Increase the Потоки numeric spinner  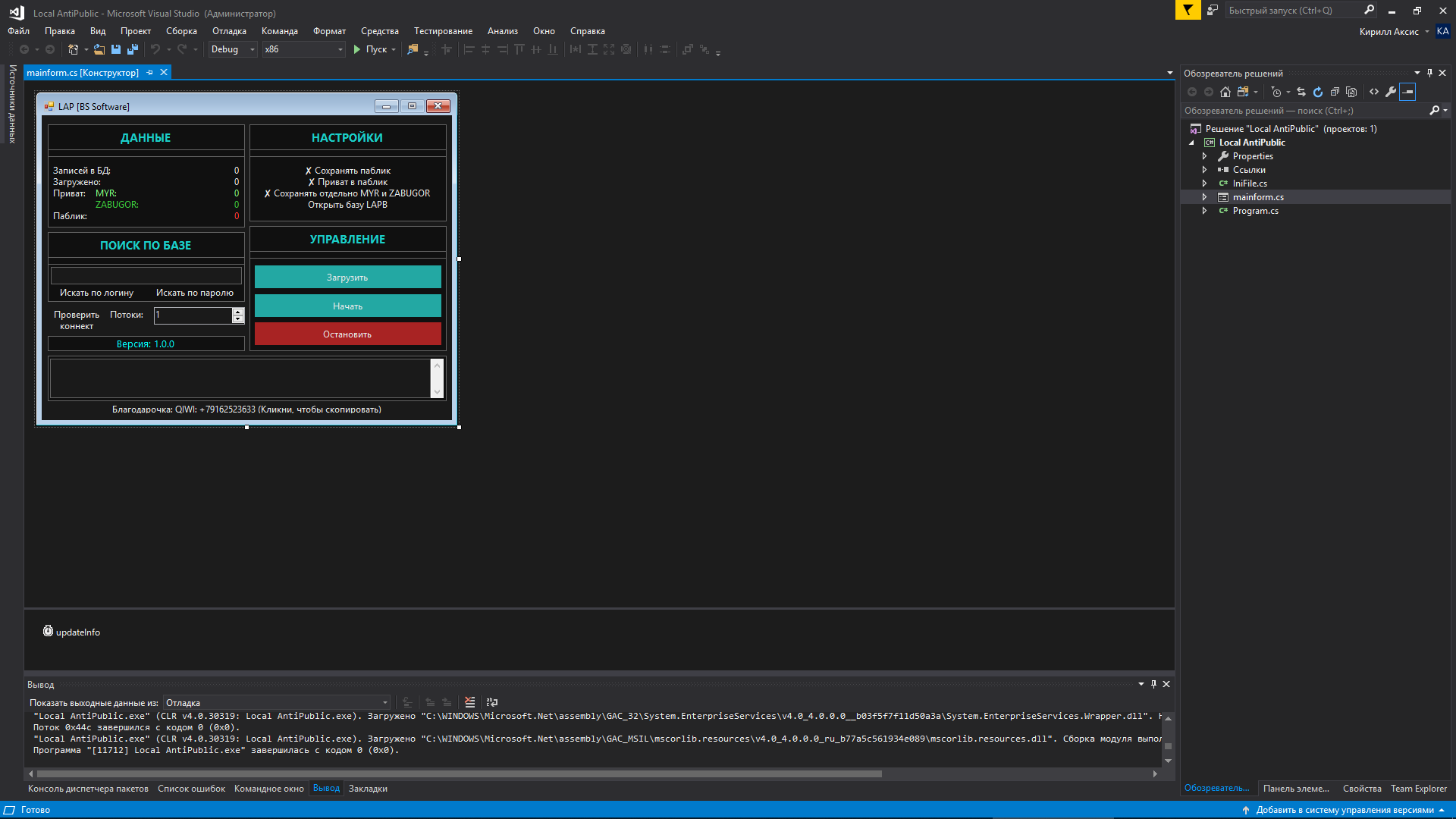click(238, 311)
